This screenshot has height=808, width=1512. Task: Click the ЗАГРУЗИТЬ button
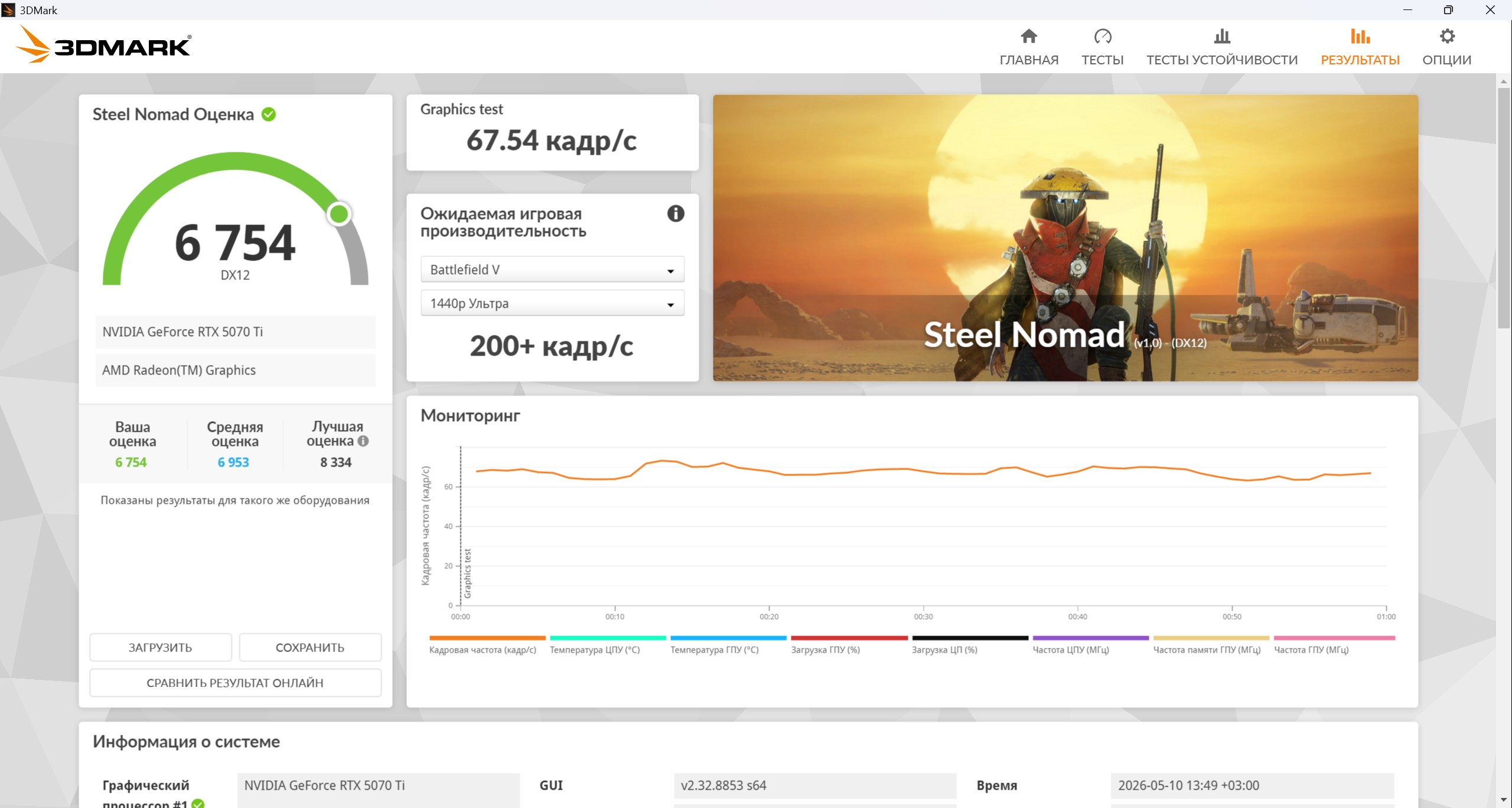(161, 647)
